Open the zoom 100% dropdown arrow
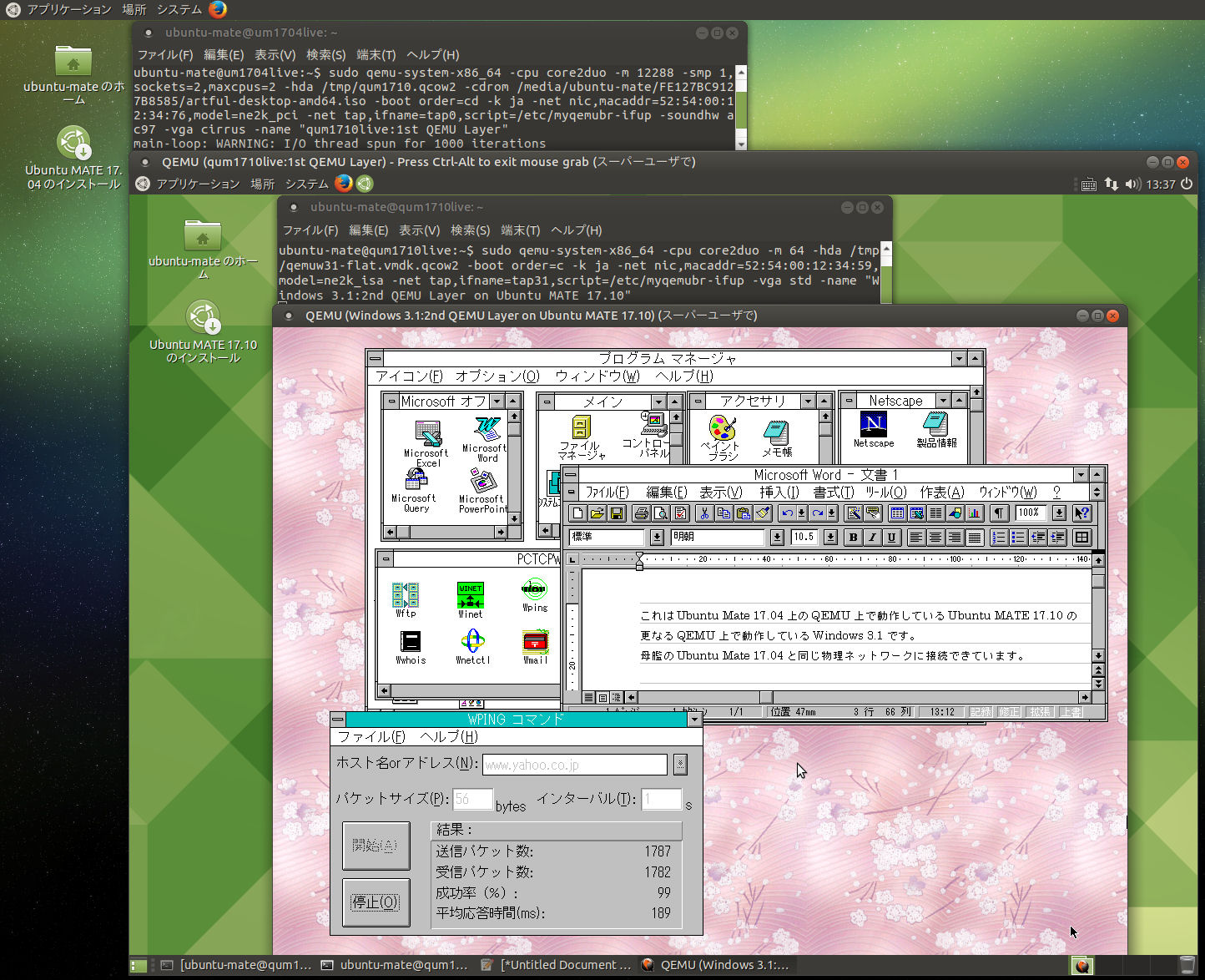The image size is (1205, 980). [x=1059, y=513]
